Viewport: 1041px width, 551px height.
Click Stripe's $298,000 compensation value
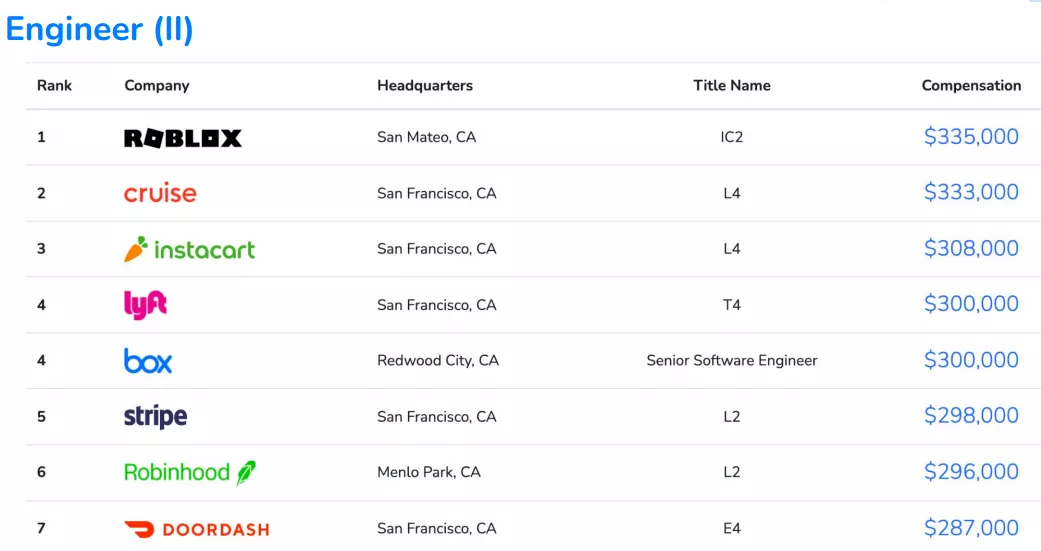971,416
